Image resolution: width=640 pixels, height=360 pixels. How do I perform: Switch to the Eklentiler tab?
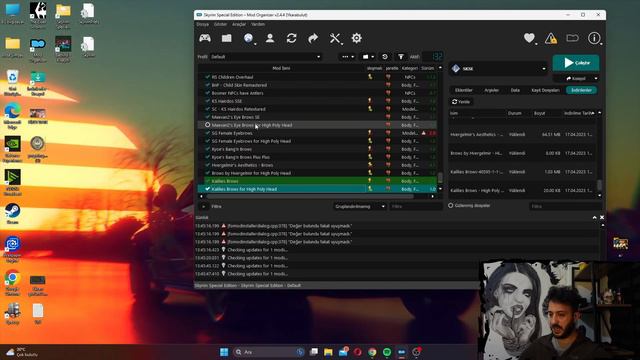pyautogui.click(x=464, y=90)
